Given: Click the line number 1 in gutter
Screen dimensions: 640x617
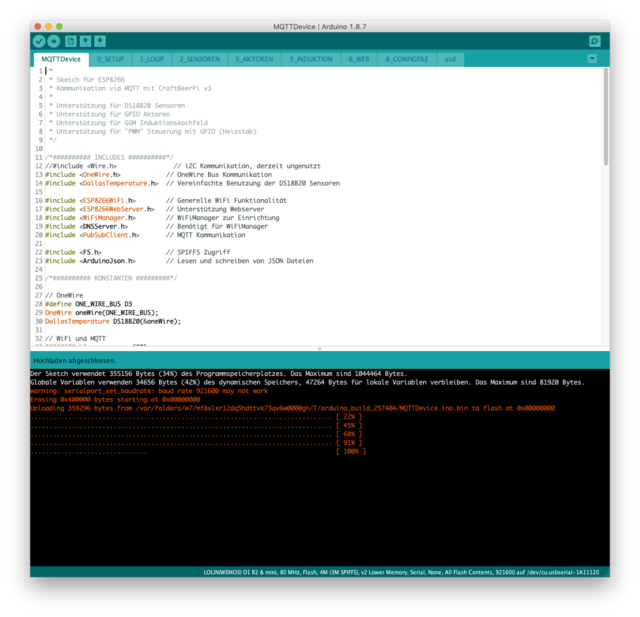Looking at the screenshot, I should [40, 71].
